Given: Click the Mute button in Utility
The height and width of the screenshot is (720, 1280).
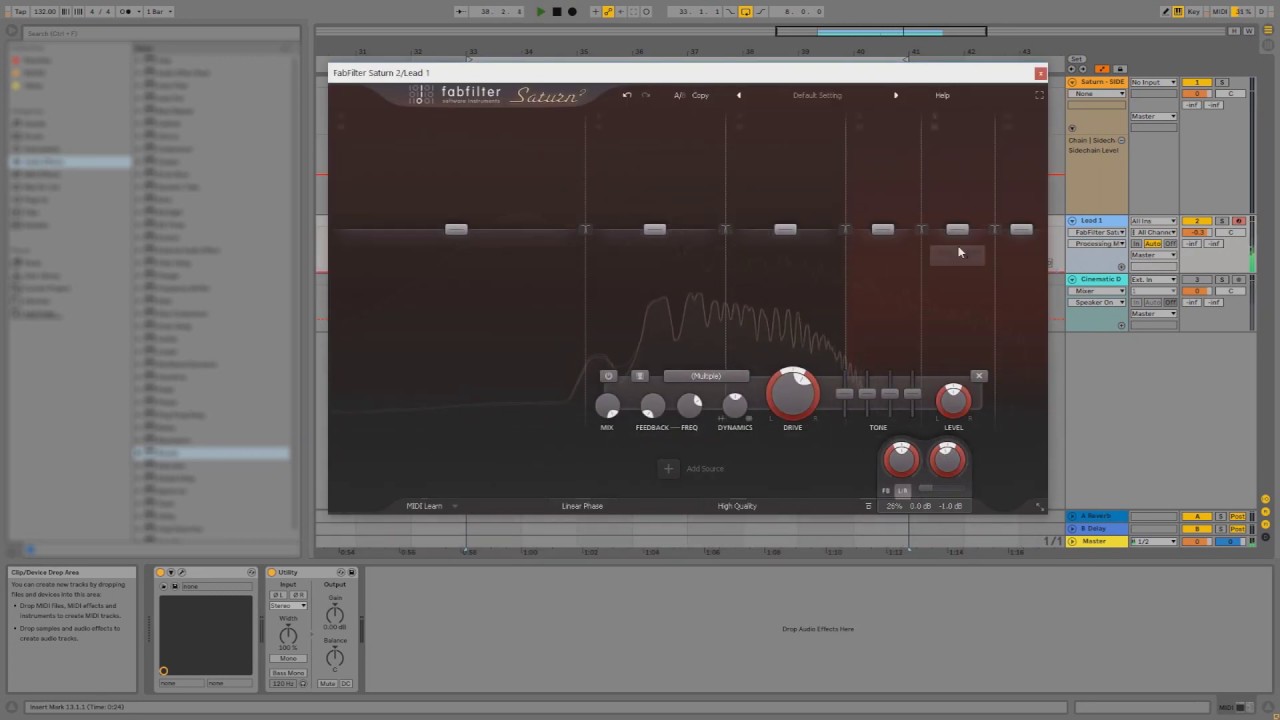Looking at the screenshot, I should (327, 684).
